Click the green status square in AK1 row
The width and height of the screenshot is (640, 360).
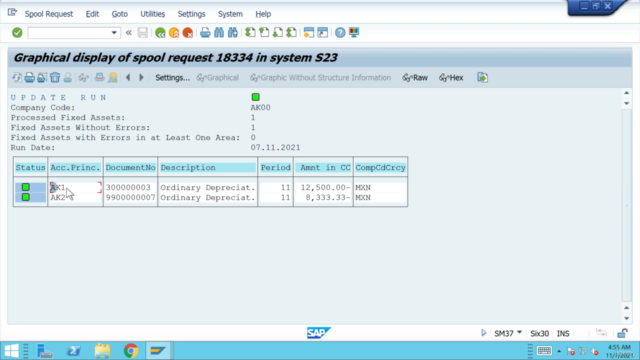point(26,187)
